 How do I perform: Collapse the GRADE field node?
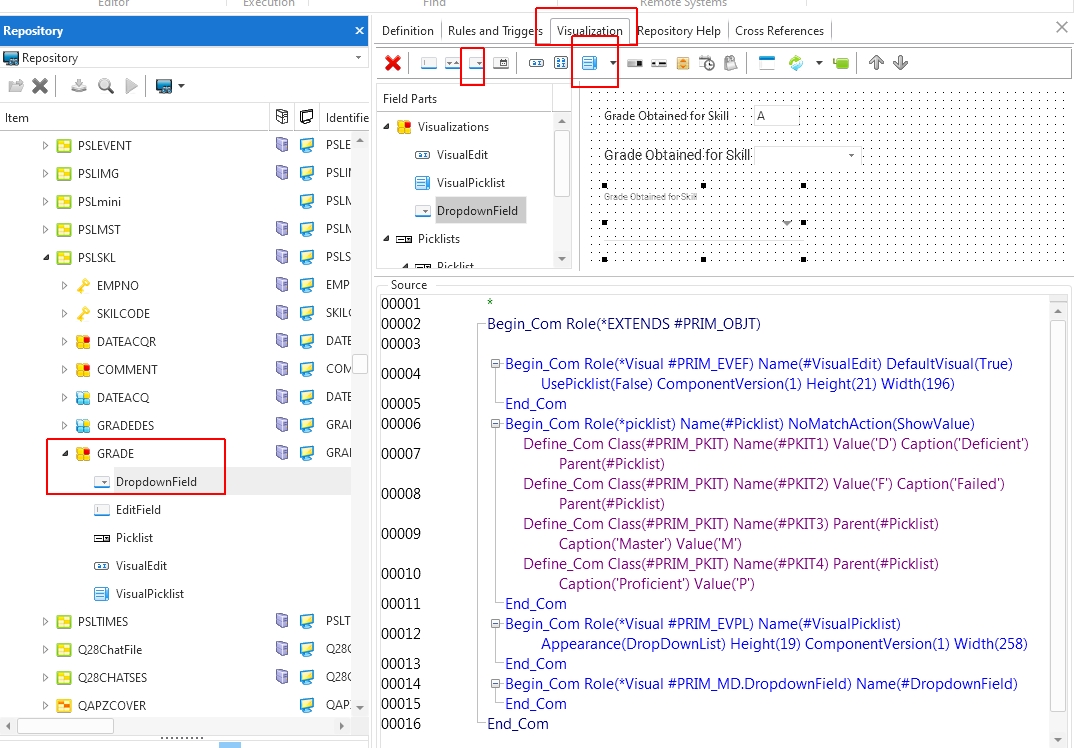tap(65, 454)
